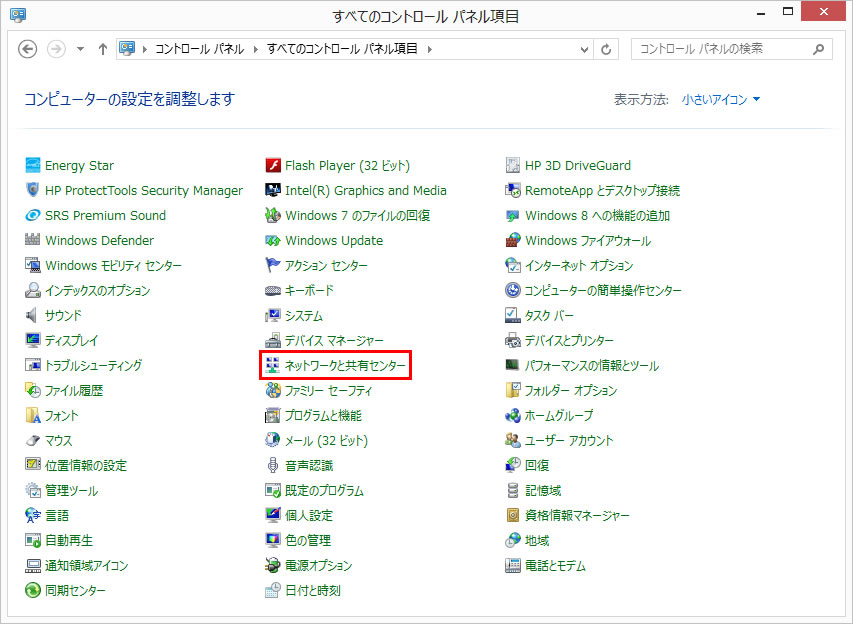Open the パフォーマンスの情報とツール link
The height and width of the screenshot is (624, 853).
coord(592,366)
